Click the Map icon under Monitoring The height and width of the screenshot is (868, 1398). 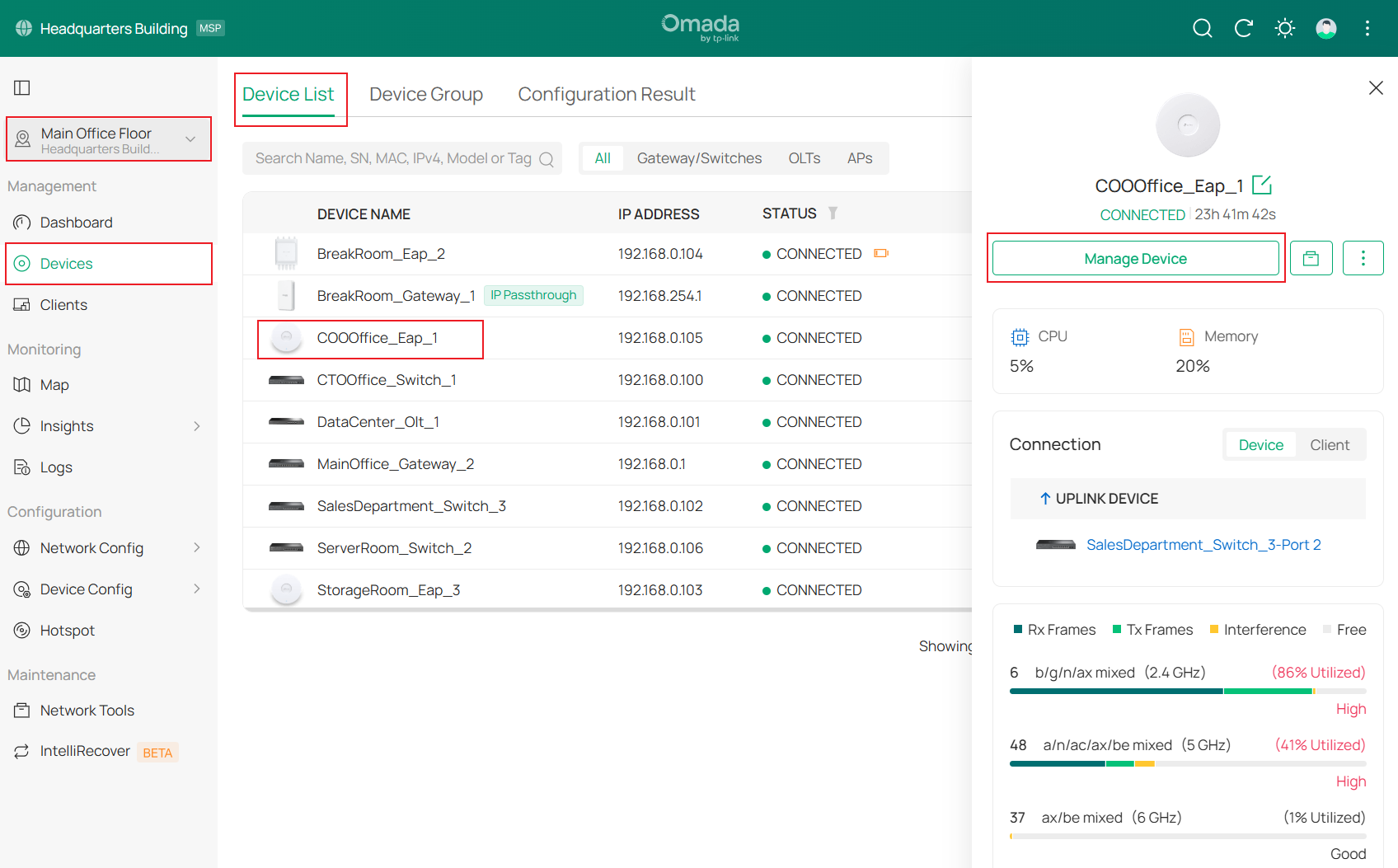pyautogui.click(x=23, y=384)
